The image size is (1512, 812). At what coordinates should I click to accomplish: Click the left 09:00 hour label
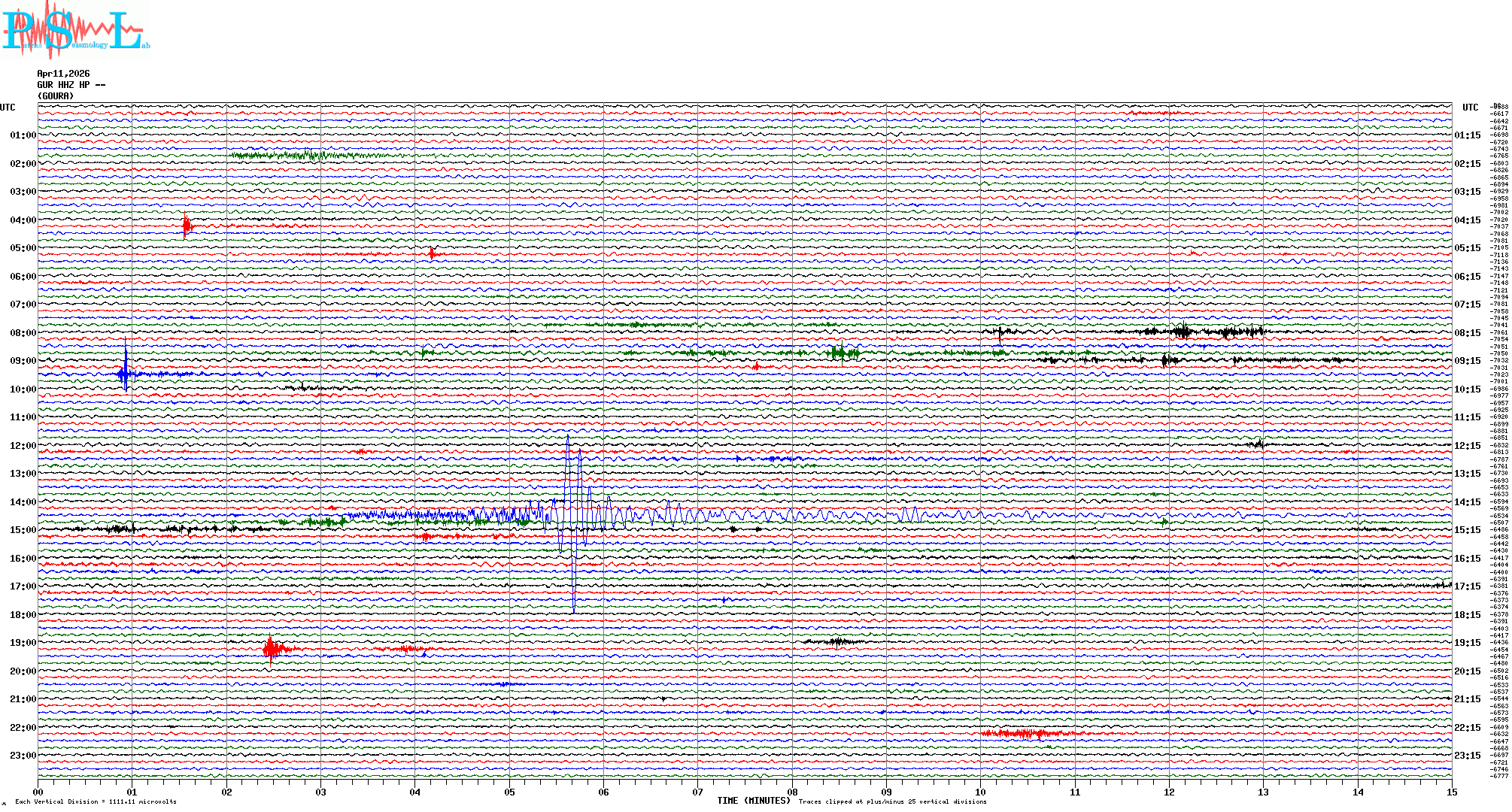coord(23,361)
